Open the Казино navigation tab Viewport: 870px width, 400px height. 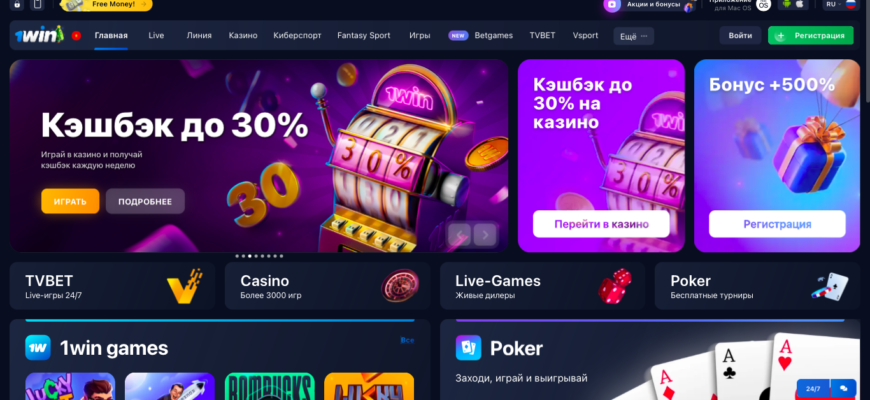pyautogui.click(x=243, y=36)
